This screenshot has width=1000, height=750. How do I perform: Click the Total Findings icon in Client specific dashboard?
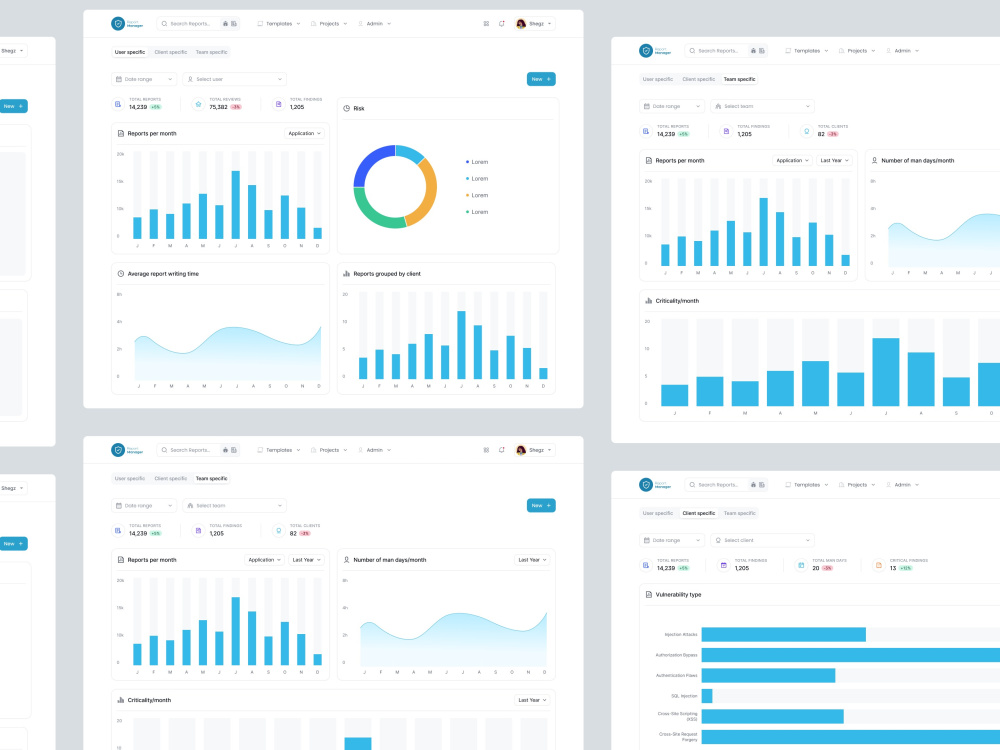point(724,565)
